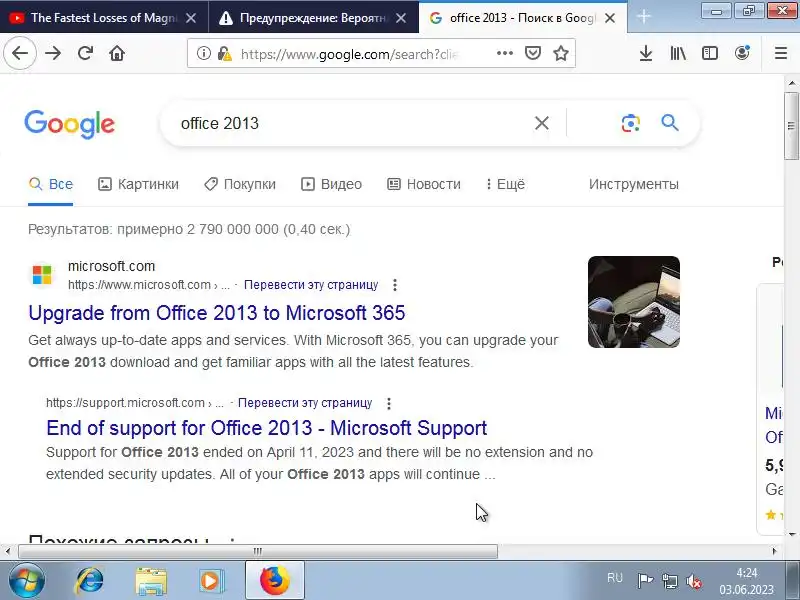The image size is (800, 600).
Task: Close the Предупреждение warning tab
Action: click(401, 18)
